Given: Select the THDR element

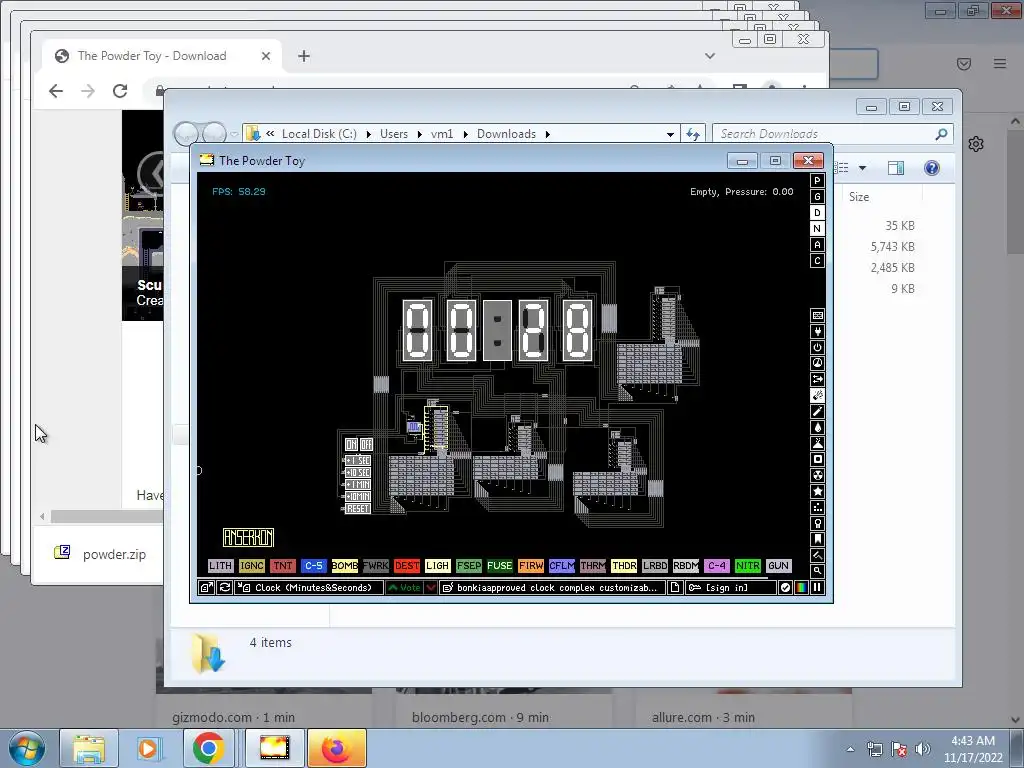Looking at the screenshot, I should tap(624, 566).
